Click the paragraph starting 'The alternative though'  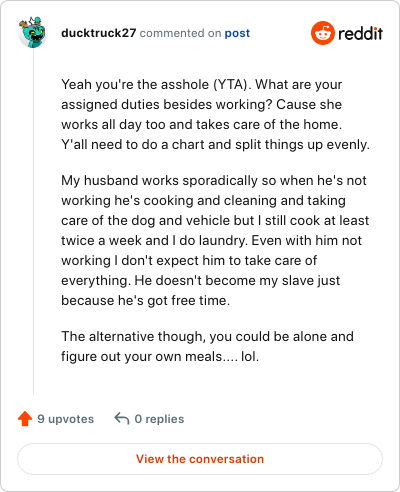pos(207,346)
